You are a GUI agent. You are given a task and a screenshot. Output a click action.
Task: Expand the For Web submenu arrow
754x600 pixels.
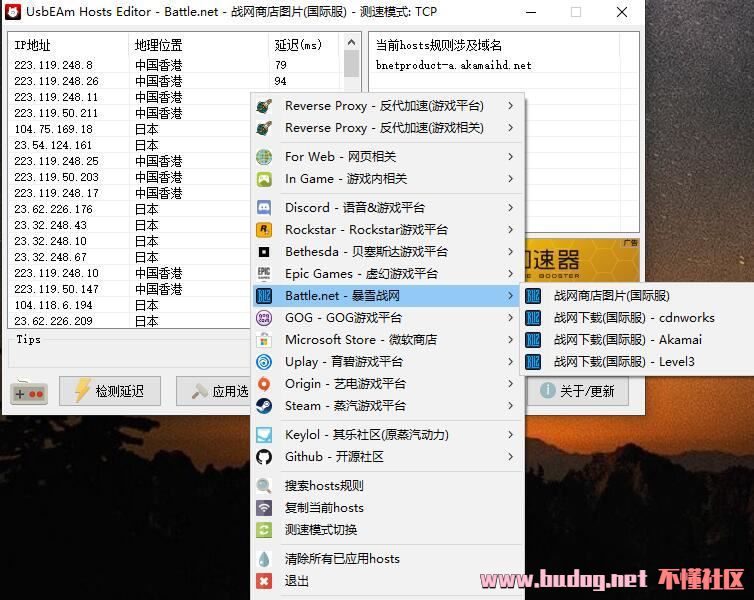(x=511, y=156)
